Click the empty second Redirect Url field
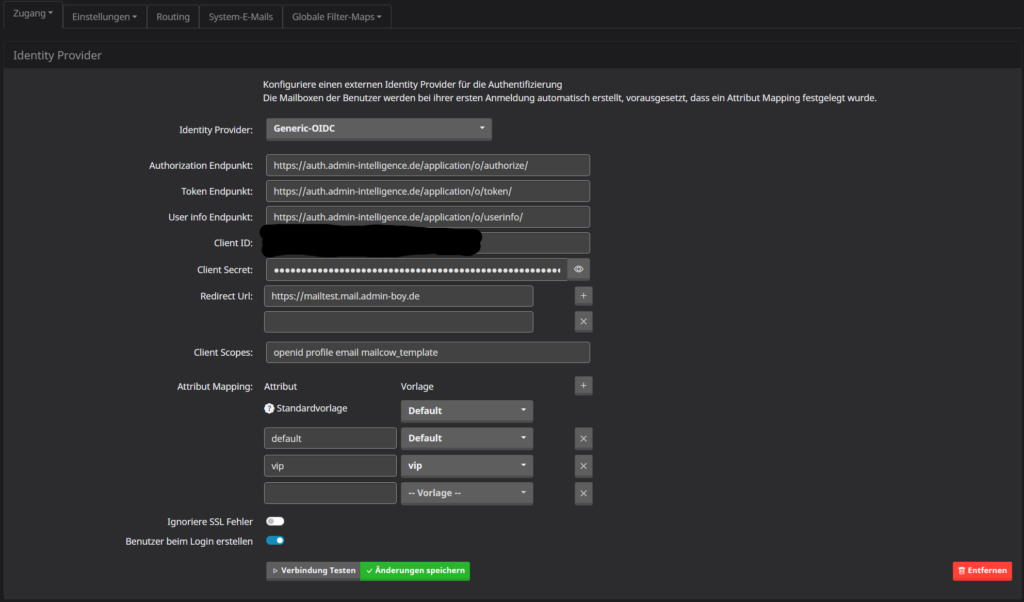Screen dimensions: 1024x602 (x=398, y=322)
